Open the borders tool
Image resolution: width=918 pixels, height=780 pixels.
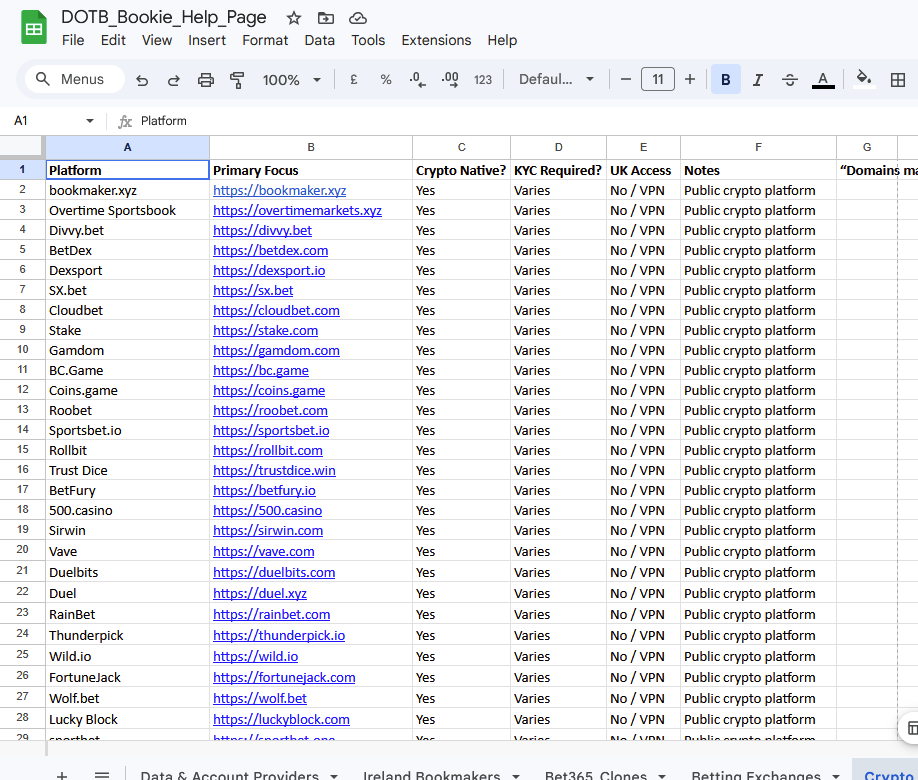[898, 80]
